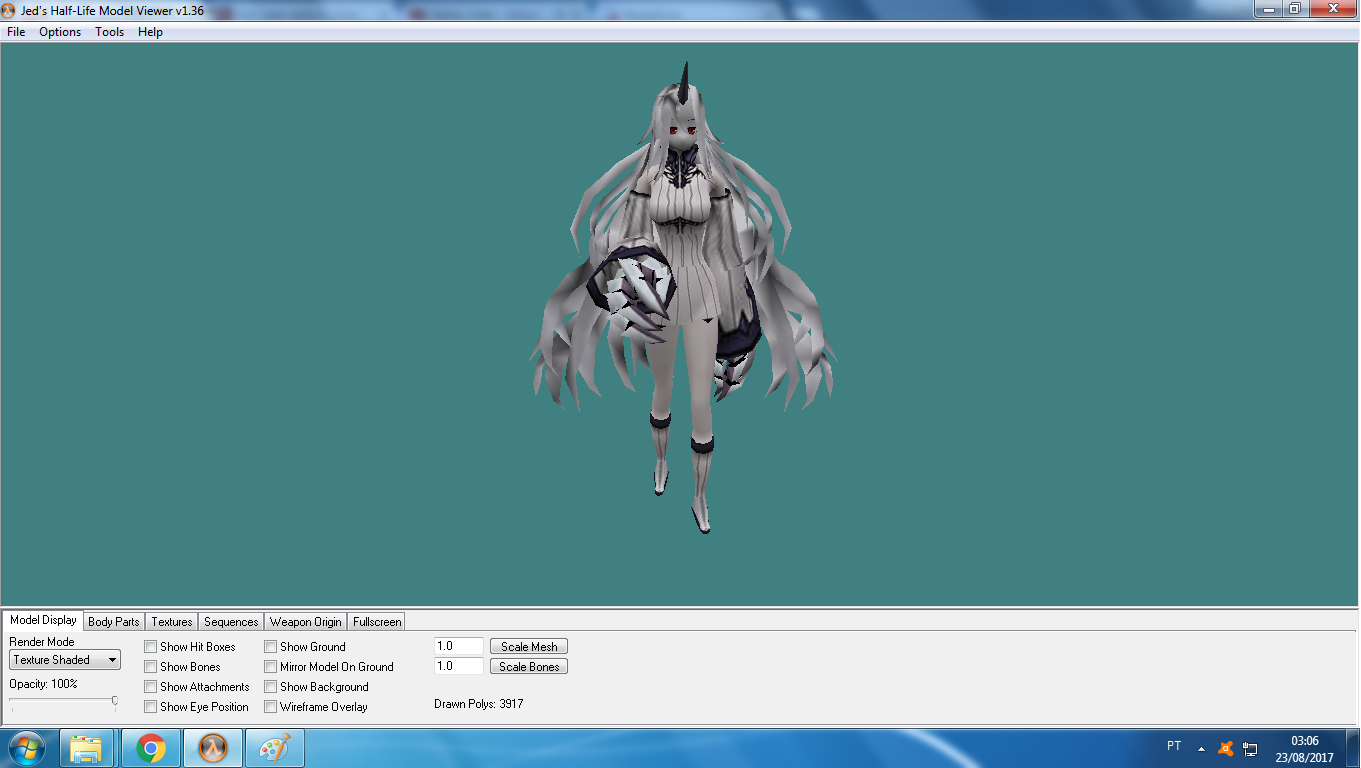Open Paint from the taskbar
Image resolution: width=1361 pixels, height=768 pixels.
pos(274,748)
